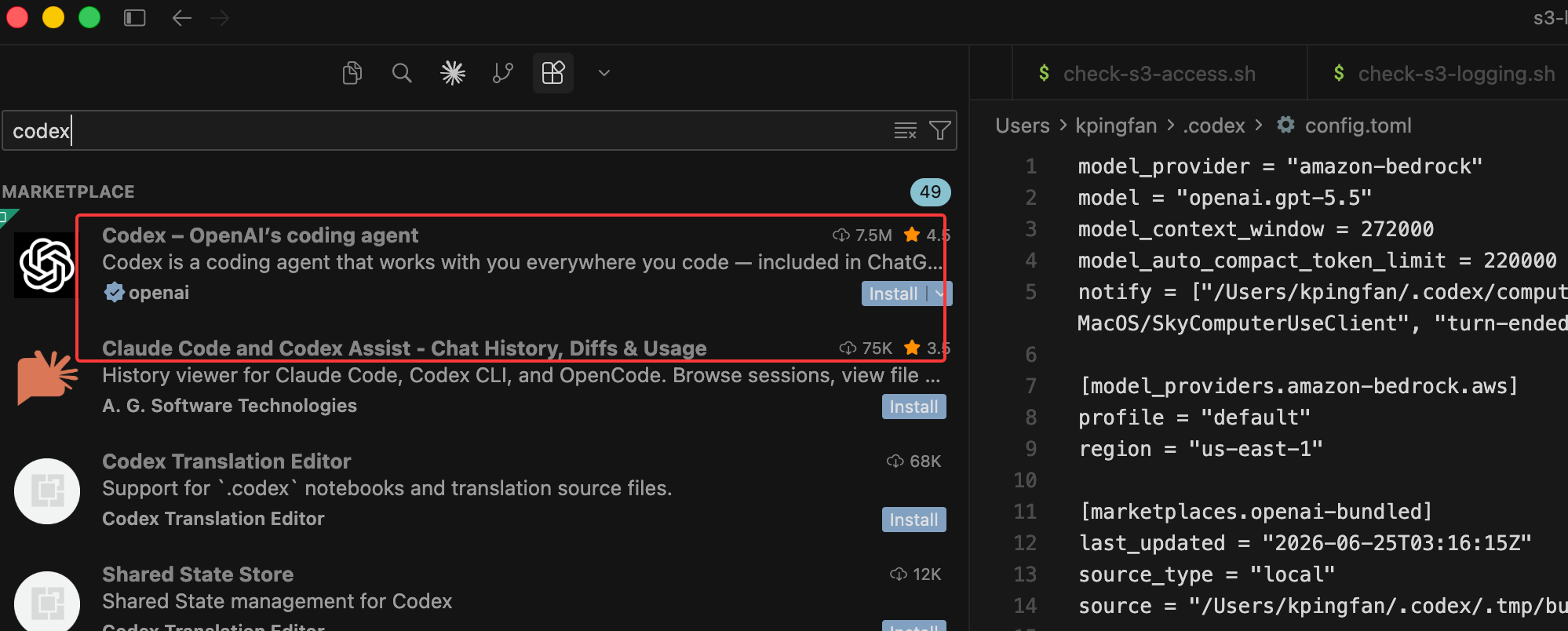The image size is (1568, 631).
Task: Open the starburst assistant panel icon
Action: click(x=453, y=73)
